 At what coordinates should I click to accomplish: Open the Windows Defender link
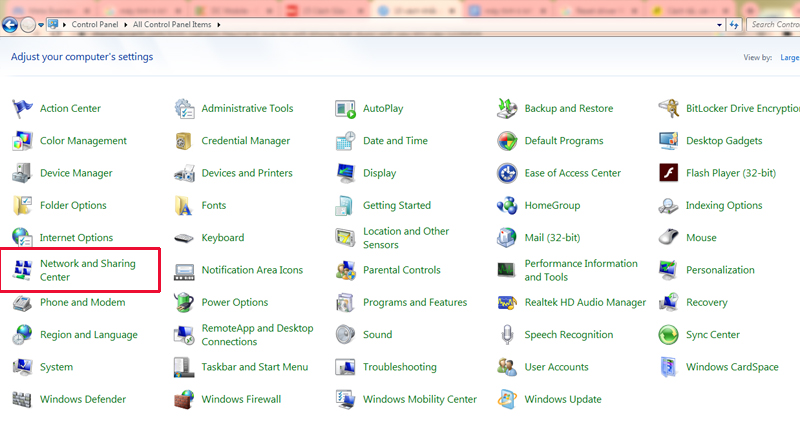tap(83, 399)
